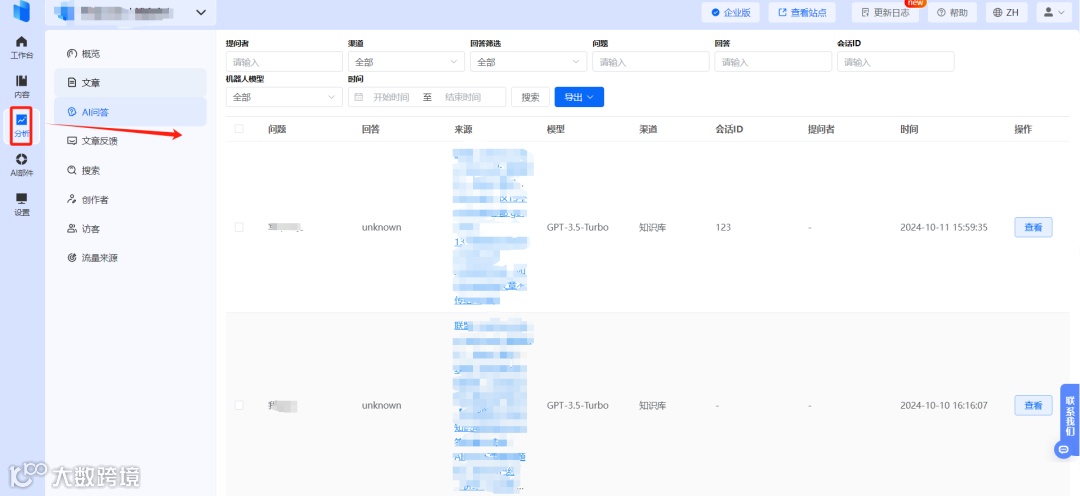Select 访客 in the analysis menu

(x=130, y=229)
